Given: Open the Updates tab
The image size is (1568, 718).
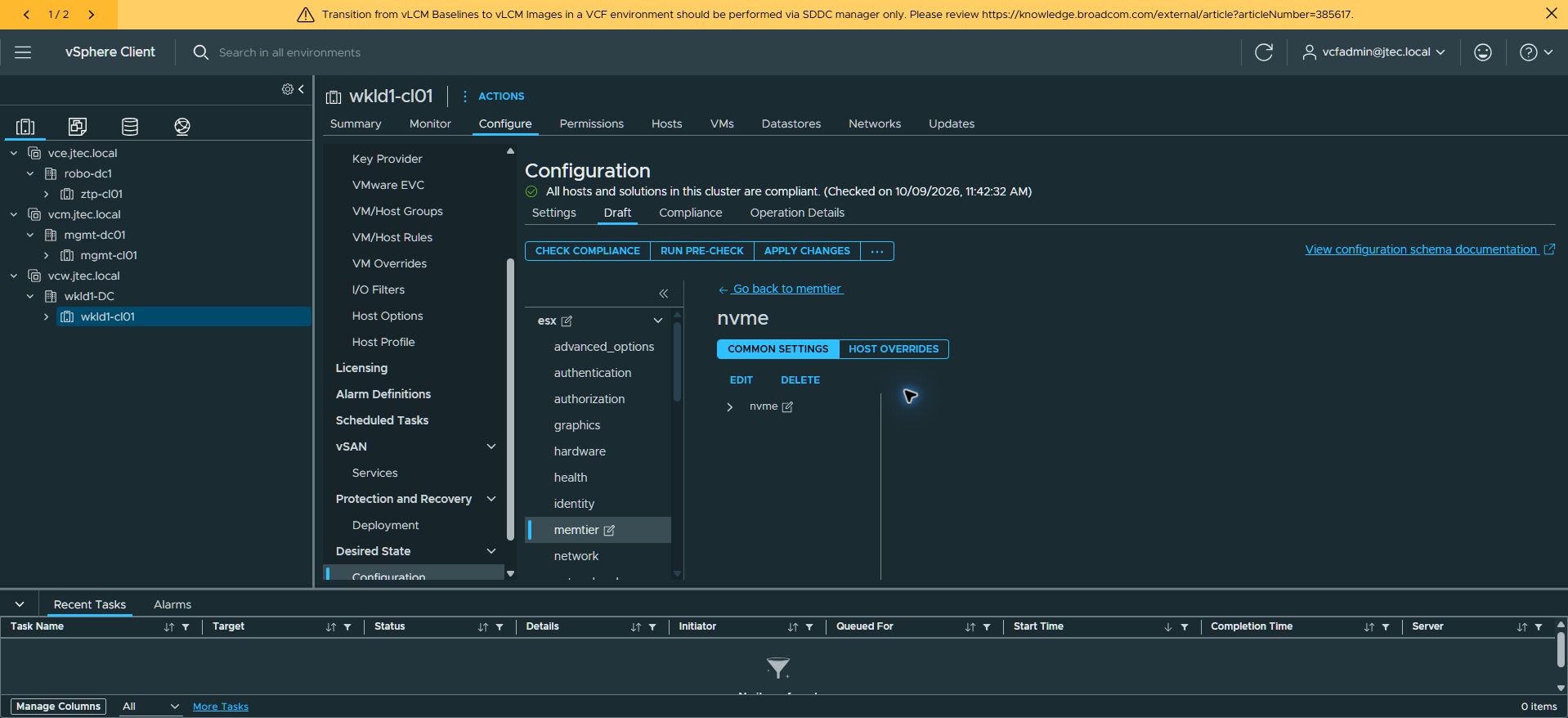Looking at the screenshot, I should (x=952, y=123).
